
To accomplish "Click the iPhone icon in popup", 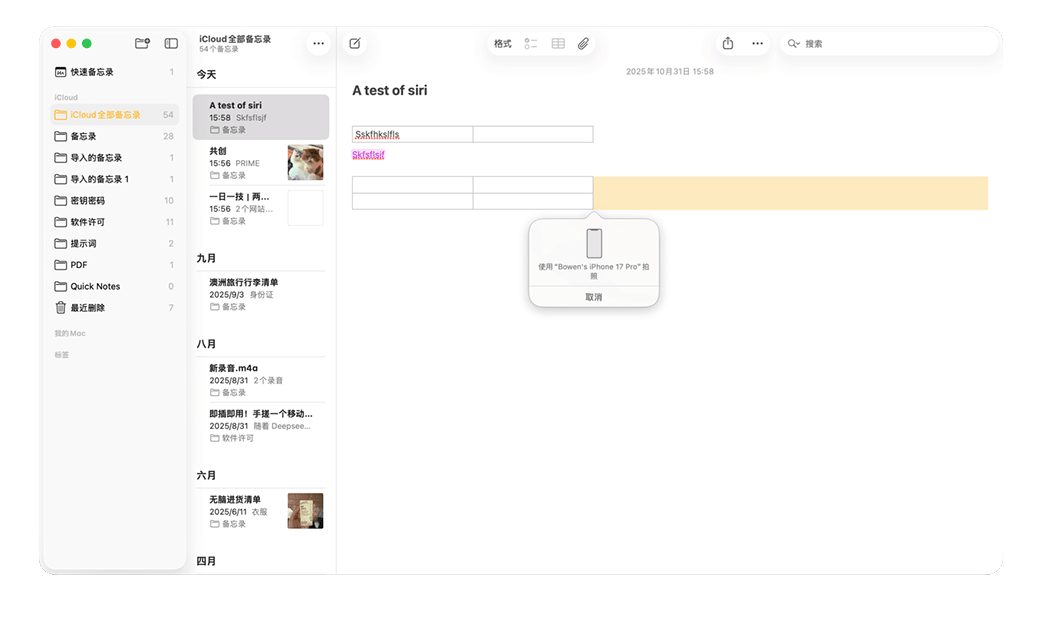I will (x=594, y=243).
